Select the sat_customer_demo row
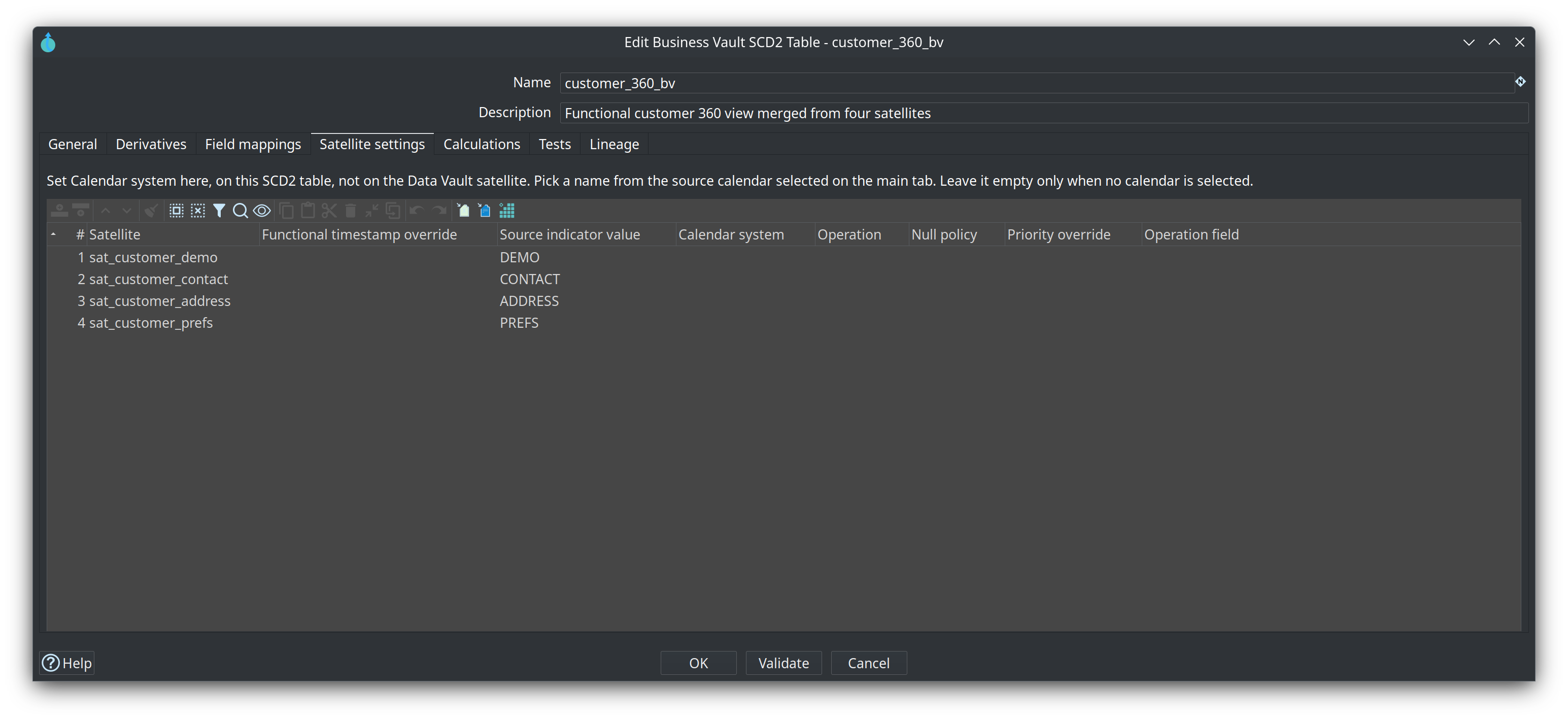Viewport: 1568px width, 720px height. pos(783,257)
